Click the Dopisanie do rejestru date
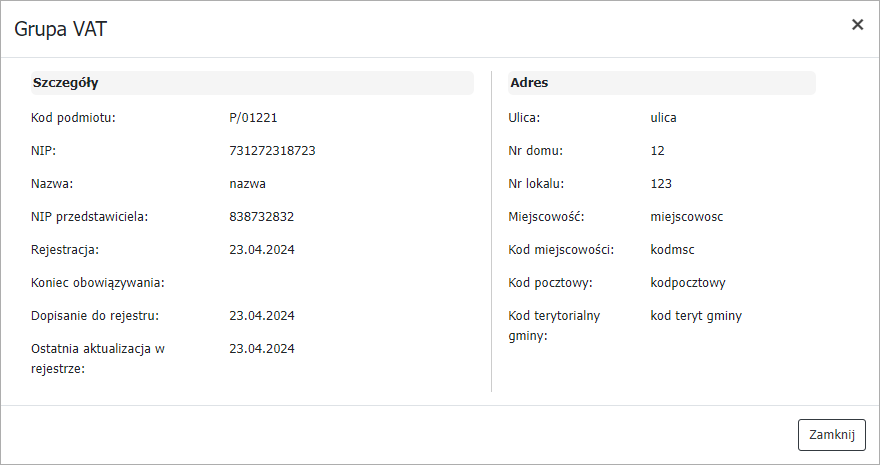 coord(261,316)
